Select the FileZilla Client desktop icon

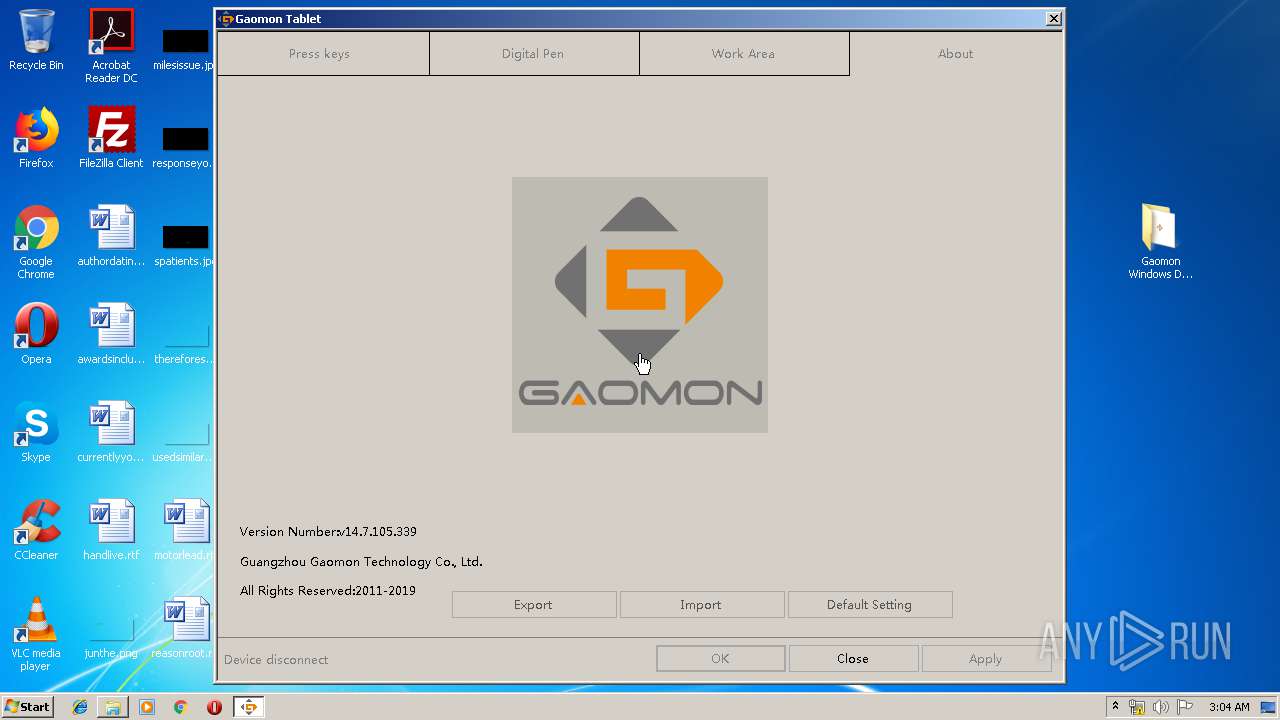coord(111,138)
